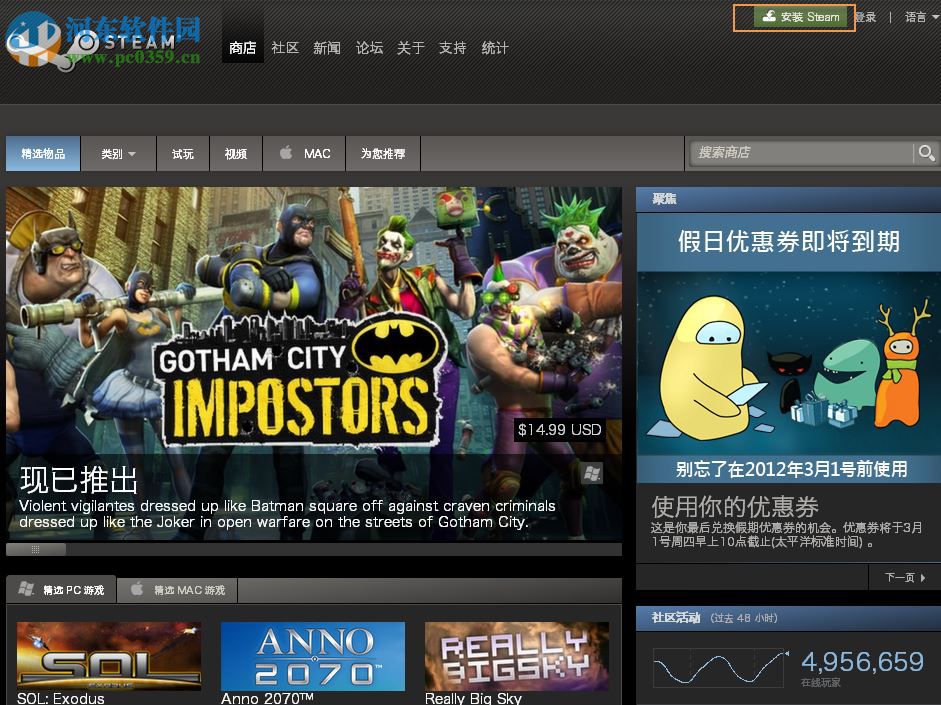Click the 假日优惠券即将到期 coupon image
This screenshot has width=941, height=705.
click(x=789, y=348)
